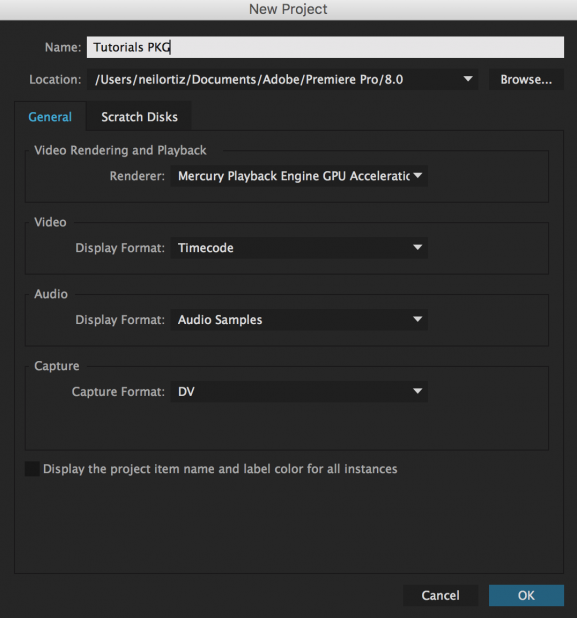
Task: Open the Location path dropdown
Action: pyautogui.click(x=282, y=79)
